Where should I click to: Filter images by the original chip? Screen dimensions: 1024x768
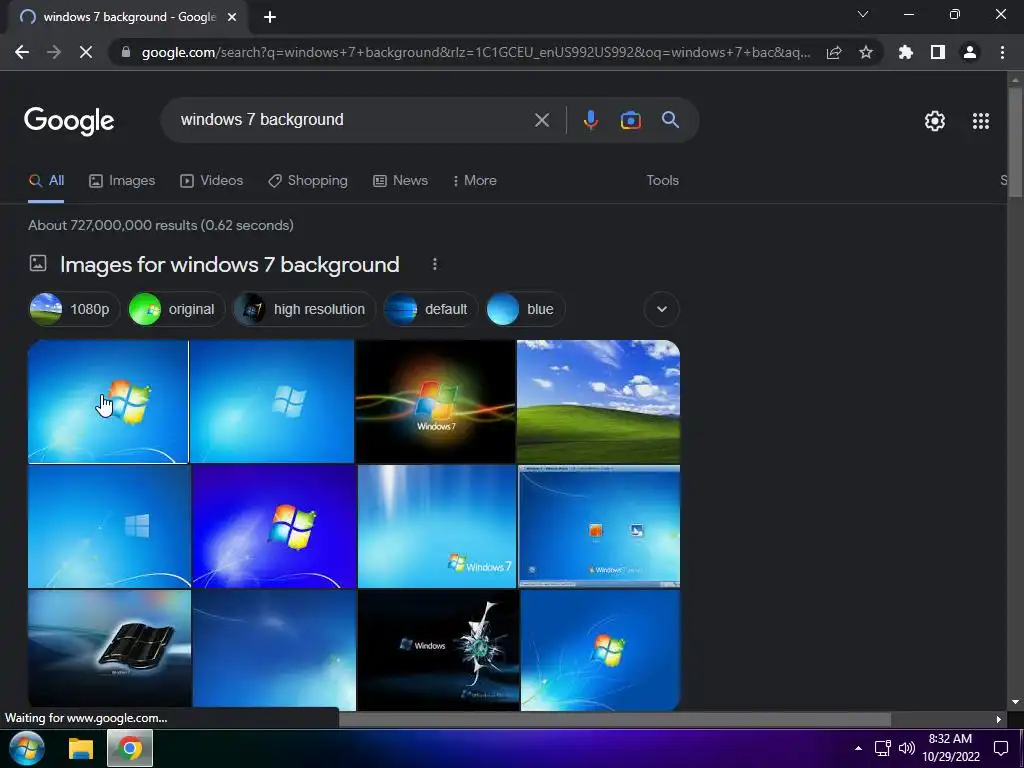click(x=176, y=309)
